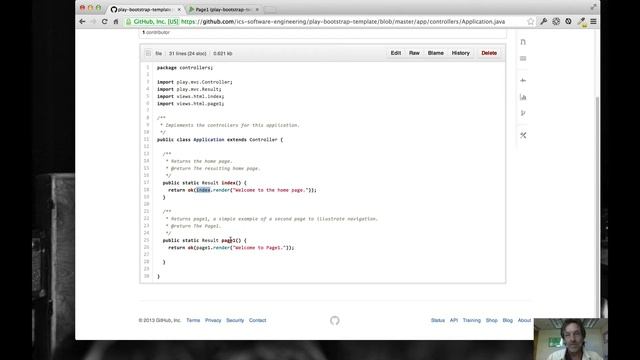The height and width of the screenshot is (360, 640).
Task: Click the gear-shaped extension icon in toolbar
Action: (x=556, y=22)
